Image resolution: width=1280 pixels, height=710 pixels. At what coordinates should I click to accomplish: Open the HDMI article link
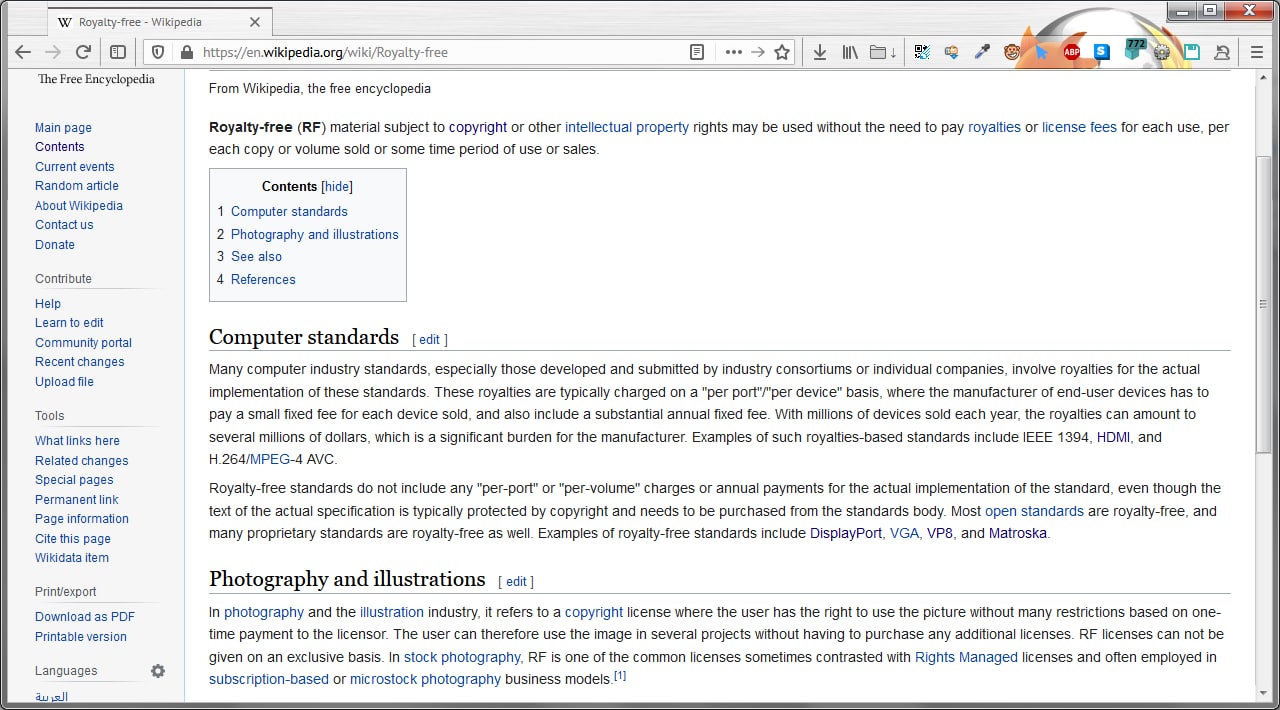pos(1115,437)
